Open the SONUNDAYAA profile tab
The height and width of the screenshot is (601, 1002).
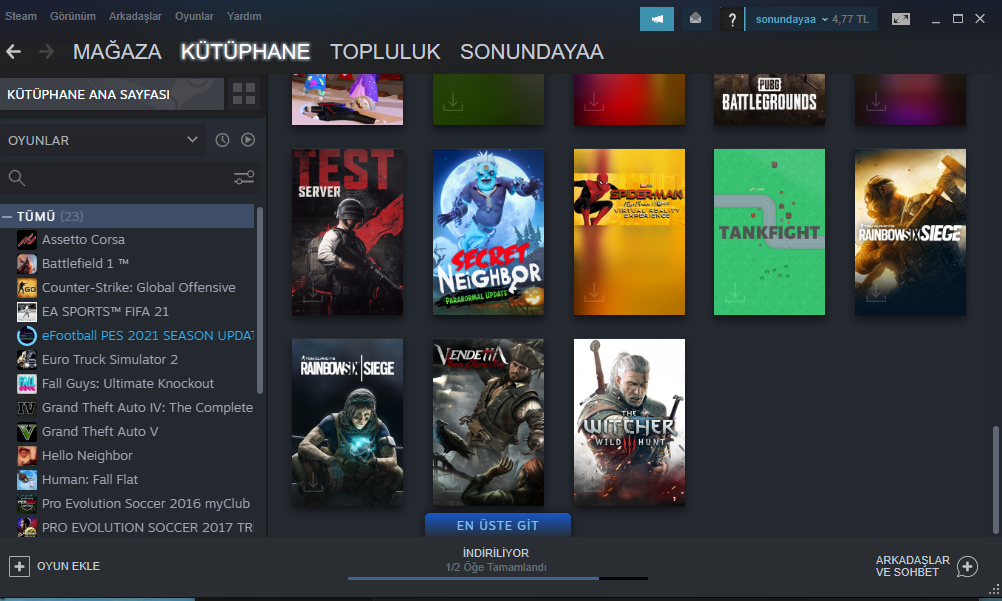pyautogui.click(x=532, y=52)
